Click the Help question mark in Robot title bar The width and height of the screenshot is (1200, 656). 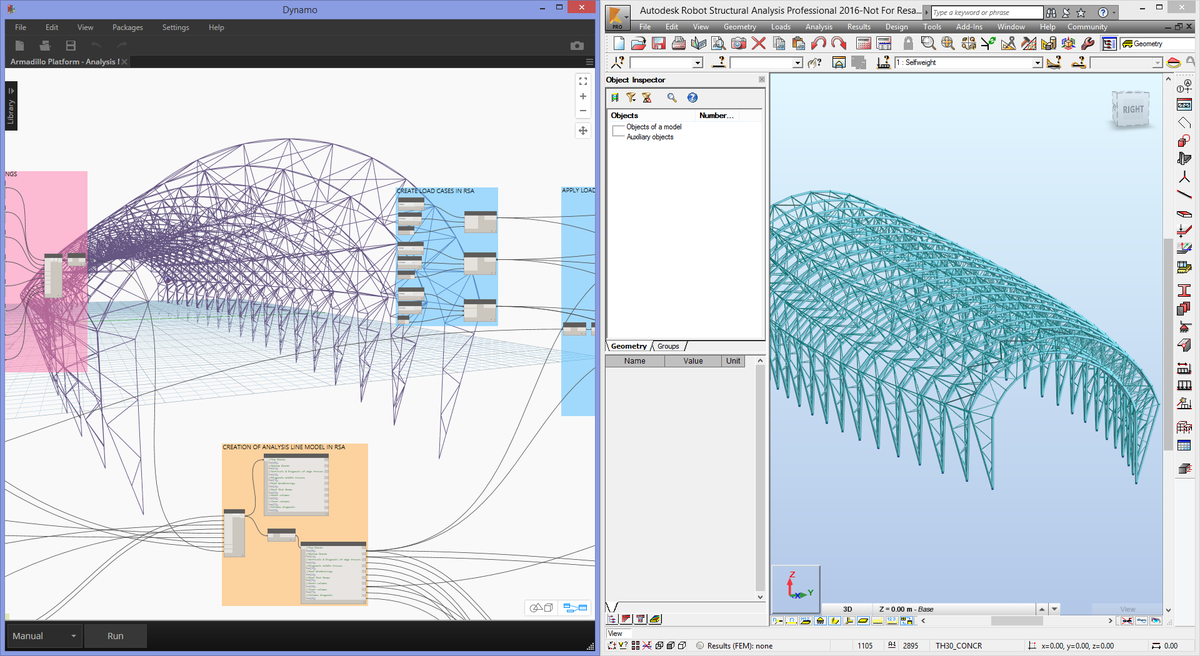1101,12
